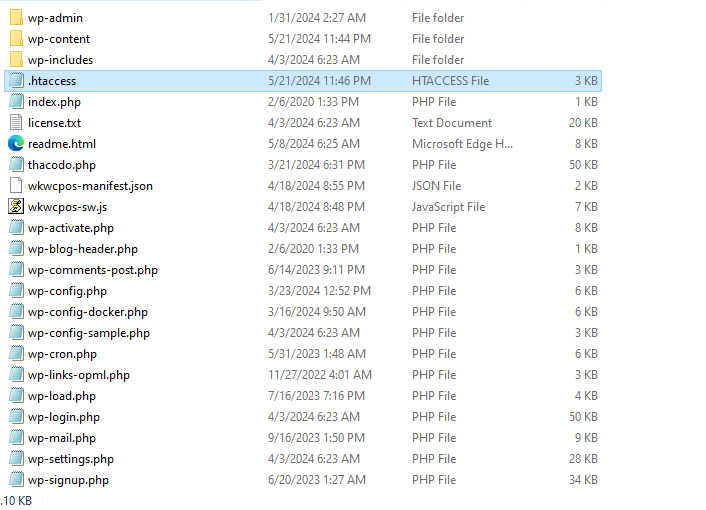Select the wp-content folder icon

(16, 39)
